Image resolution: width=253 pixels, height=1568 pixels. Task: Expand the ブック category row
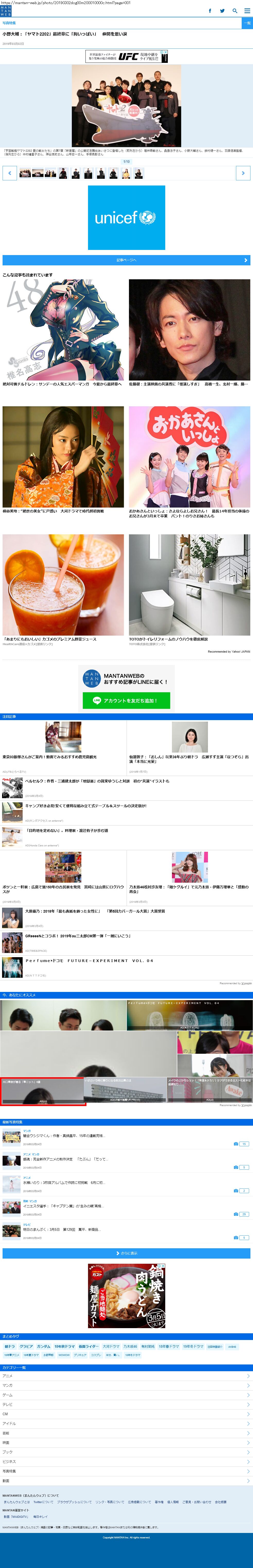tap(127, 1452)
